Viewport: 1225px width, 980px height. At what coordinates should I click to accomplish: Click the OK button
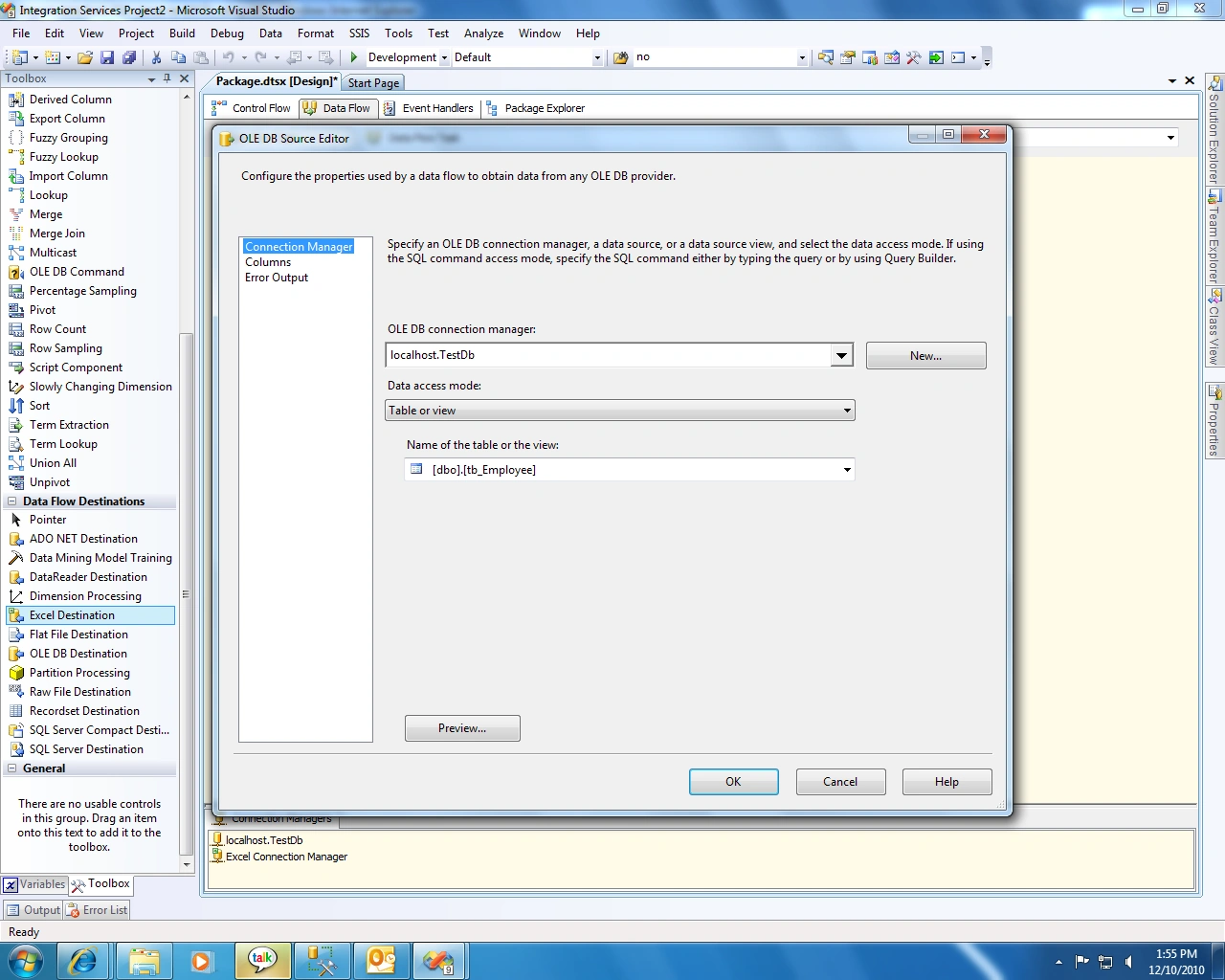tap(733, 782)
